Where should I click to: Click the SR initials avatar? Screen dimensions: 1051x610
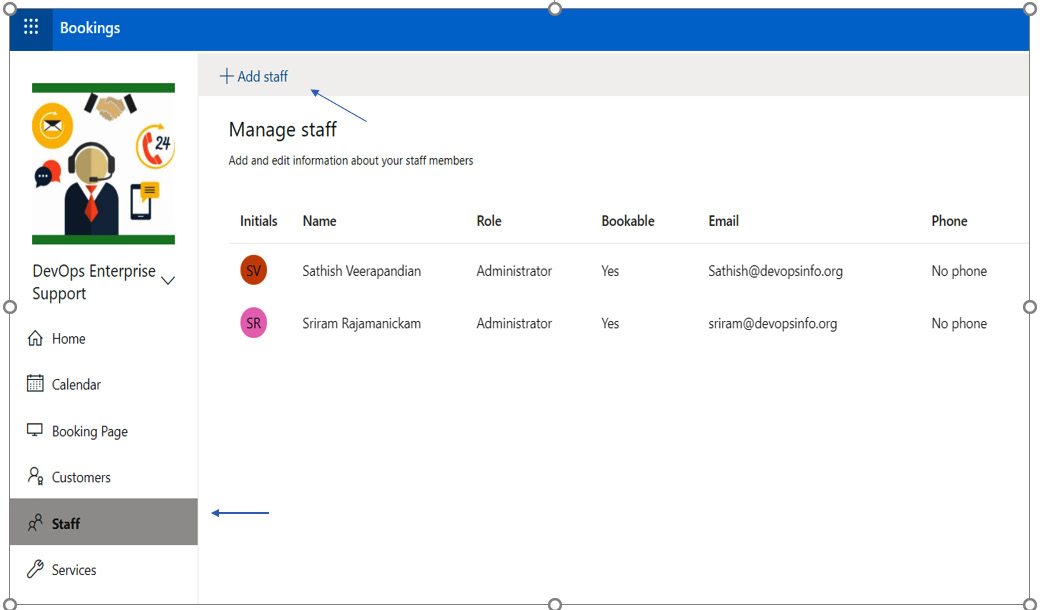click(x=253, y=323)
